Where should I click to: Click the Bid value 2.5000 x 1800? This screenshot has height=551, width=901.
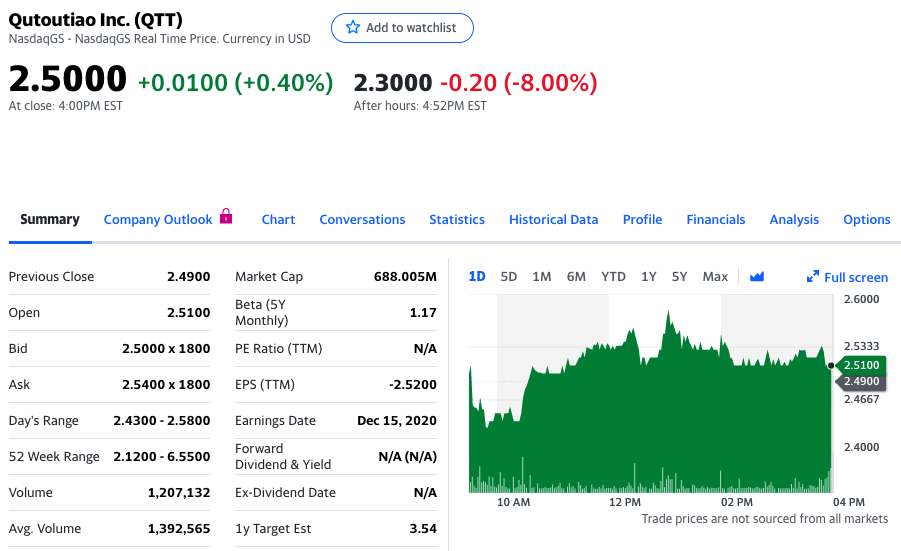pyautogui.click(x=166, y=349)
